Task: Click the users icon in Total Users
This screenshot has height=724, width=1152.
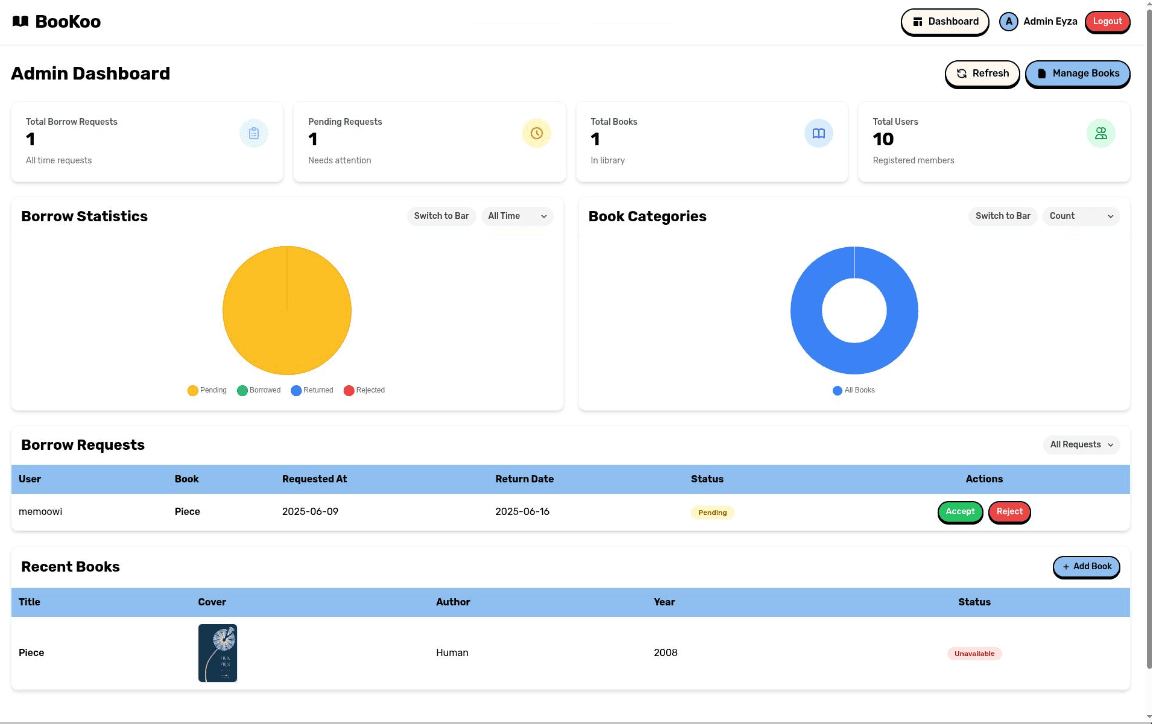Action: point(1101,133)
